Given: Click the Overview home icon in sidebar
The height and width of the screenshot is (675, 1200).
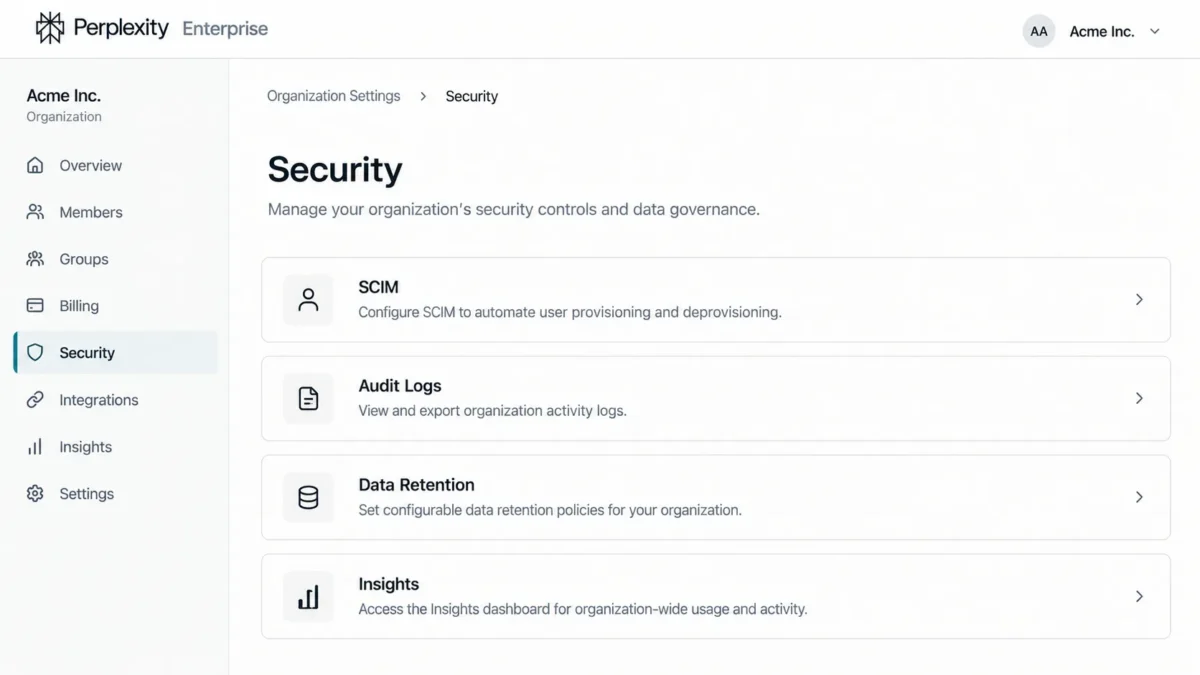Looking at the screenshot, I should coord(35,166).
